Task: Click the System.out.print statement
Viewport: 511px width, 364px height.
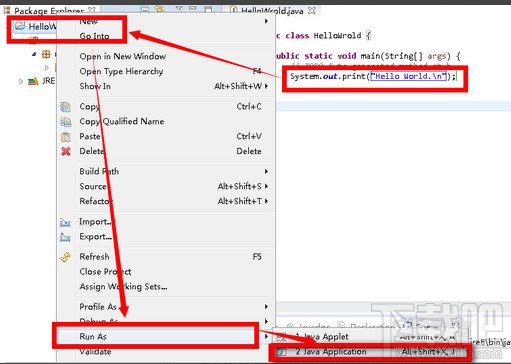Action: click(373, 76)
